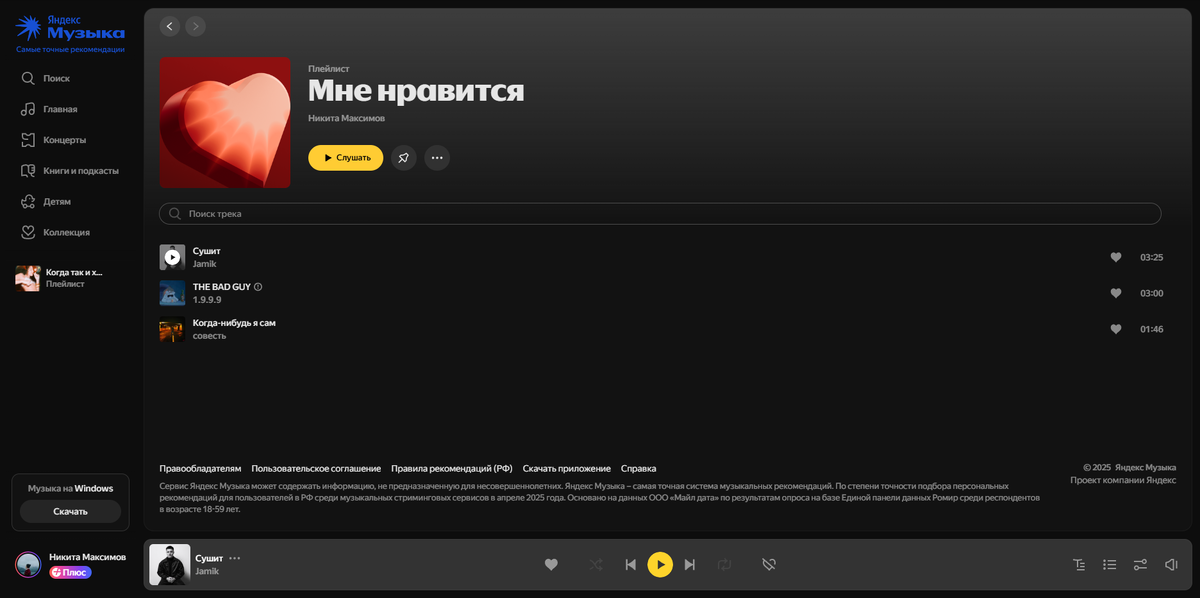Open artist Jamik in track list
Image resolution: width=1200 pixels, height=598 pixels.
point(204,264)
